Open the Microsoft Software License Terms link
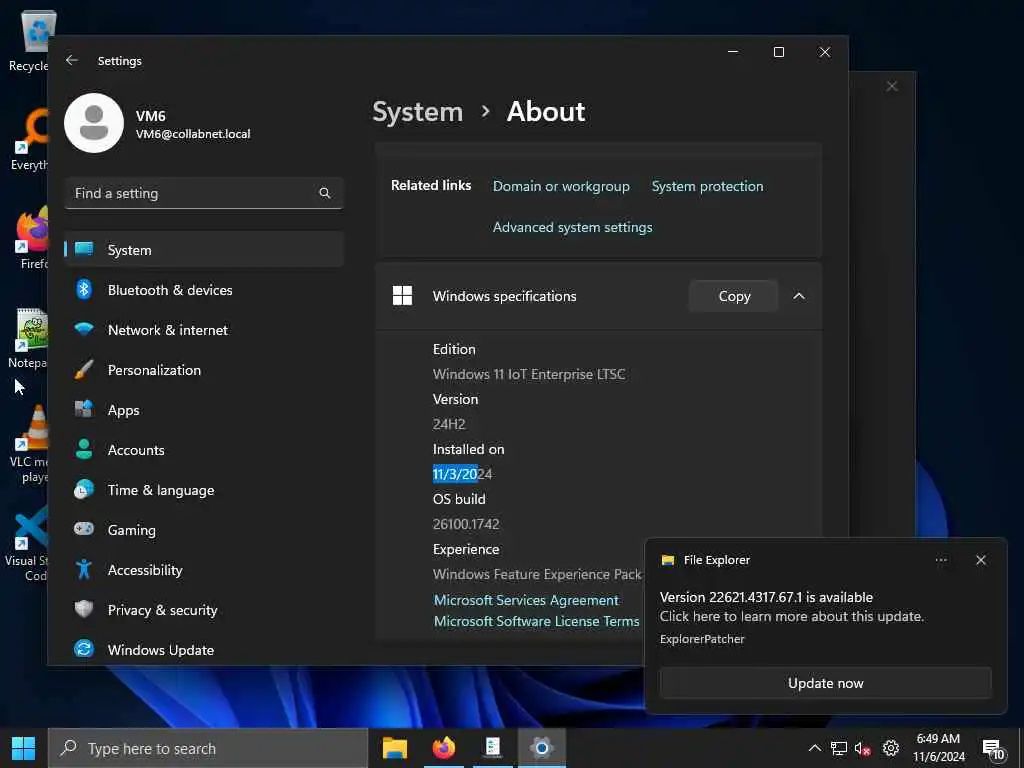 pyautogui.click(x=537, y=621)
